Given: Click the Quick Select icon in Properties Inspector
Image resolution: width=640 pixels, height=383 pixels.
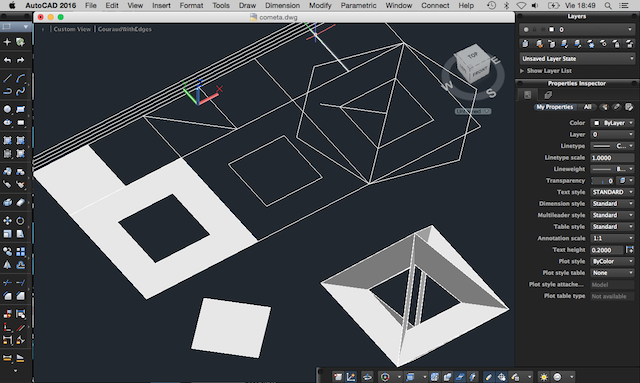Looking at the screenshot, I should pyautogui.click(x=604, y=107).
